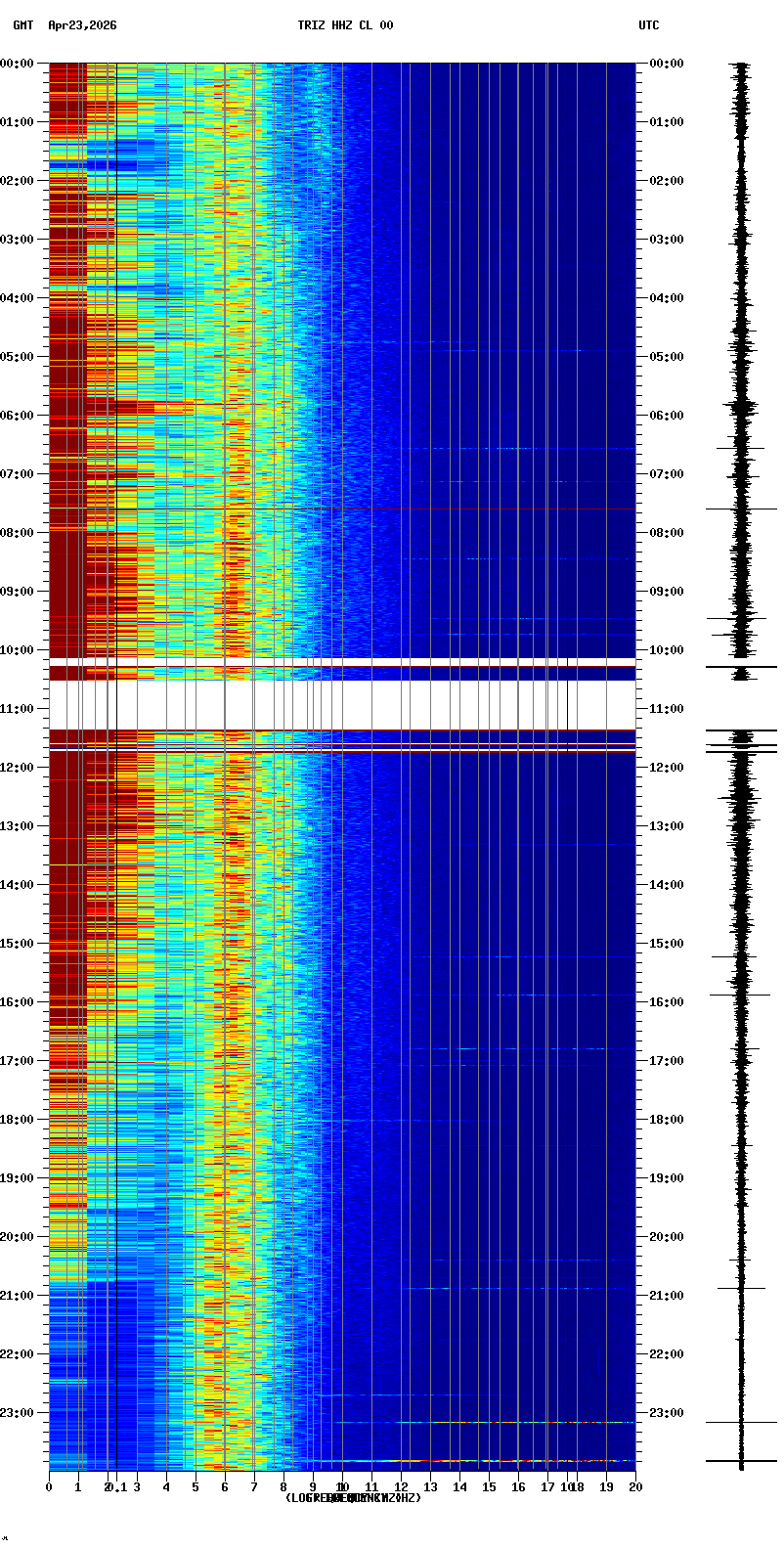This screenshot has height=1549, width=784.
Task: Click the 0 Hz tick label on frequency axis
Action: pyautogui.click(x=49, y=1487)
